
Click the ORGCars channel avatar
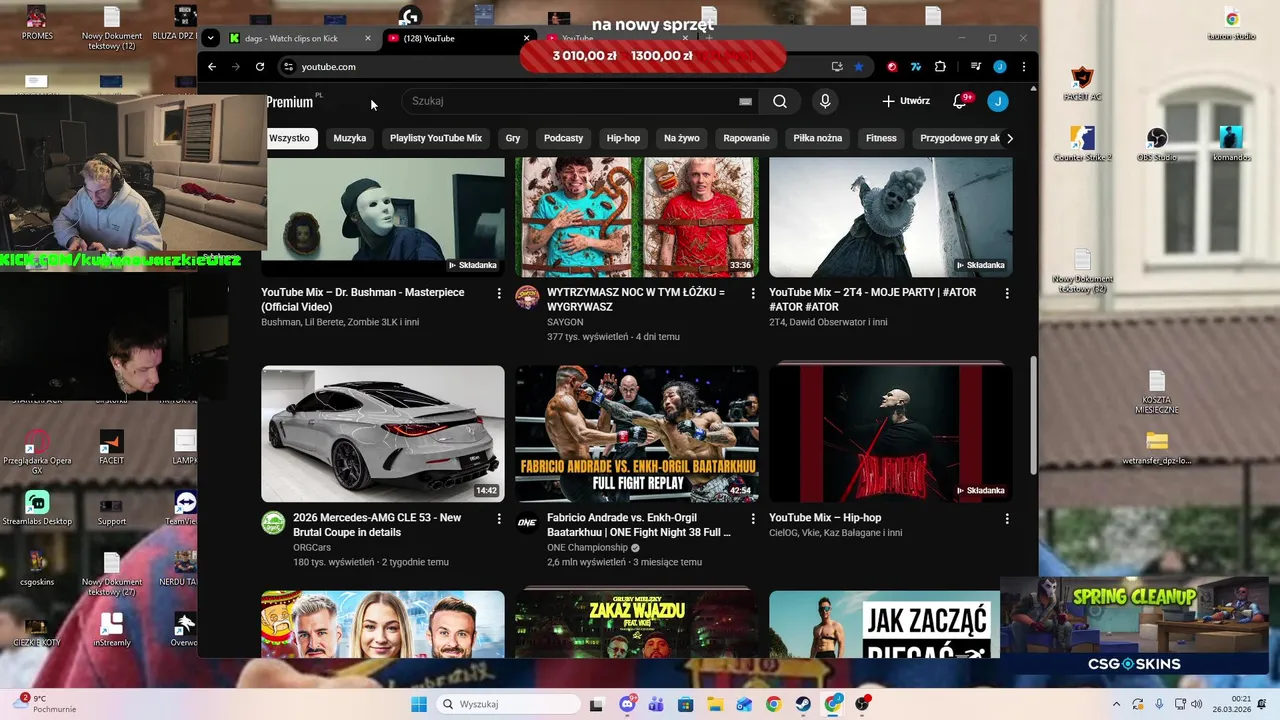tap(273, 523)
